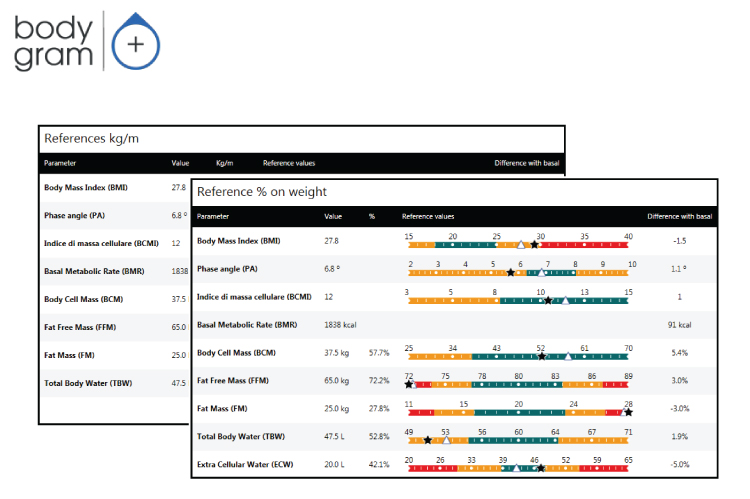Image resolution: width=750 pixels, height=499 pixels.
Task: Click the Phase angle reference scale bar
Action: coord(520,273)
